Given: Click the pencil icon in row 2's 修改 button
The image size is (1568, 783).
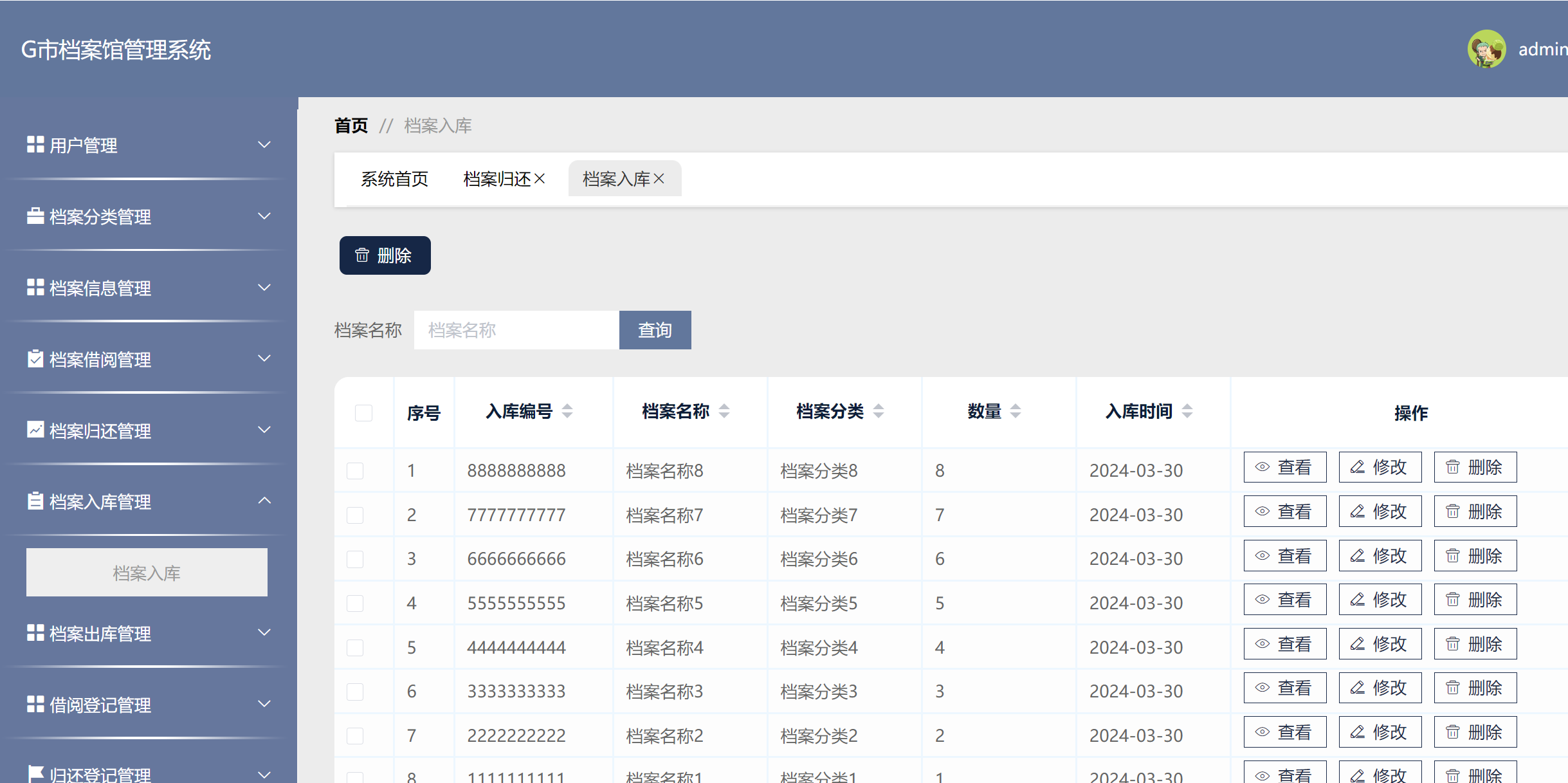Looking at the screenshot, I should click(1357, 511).
